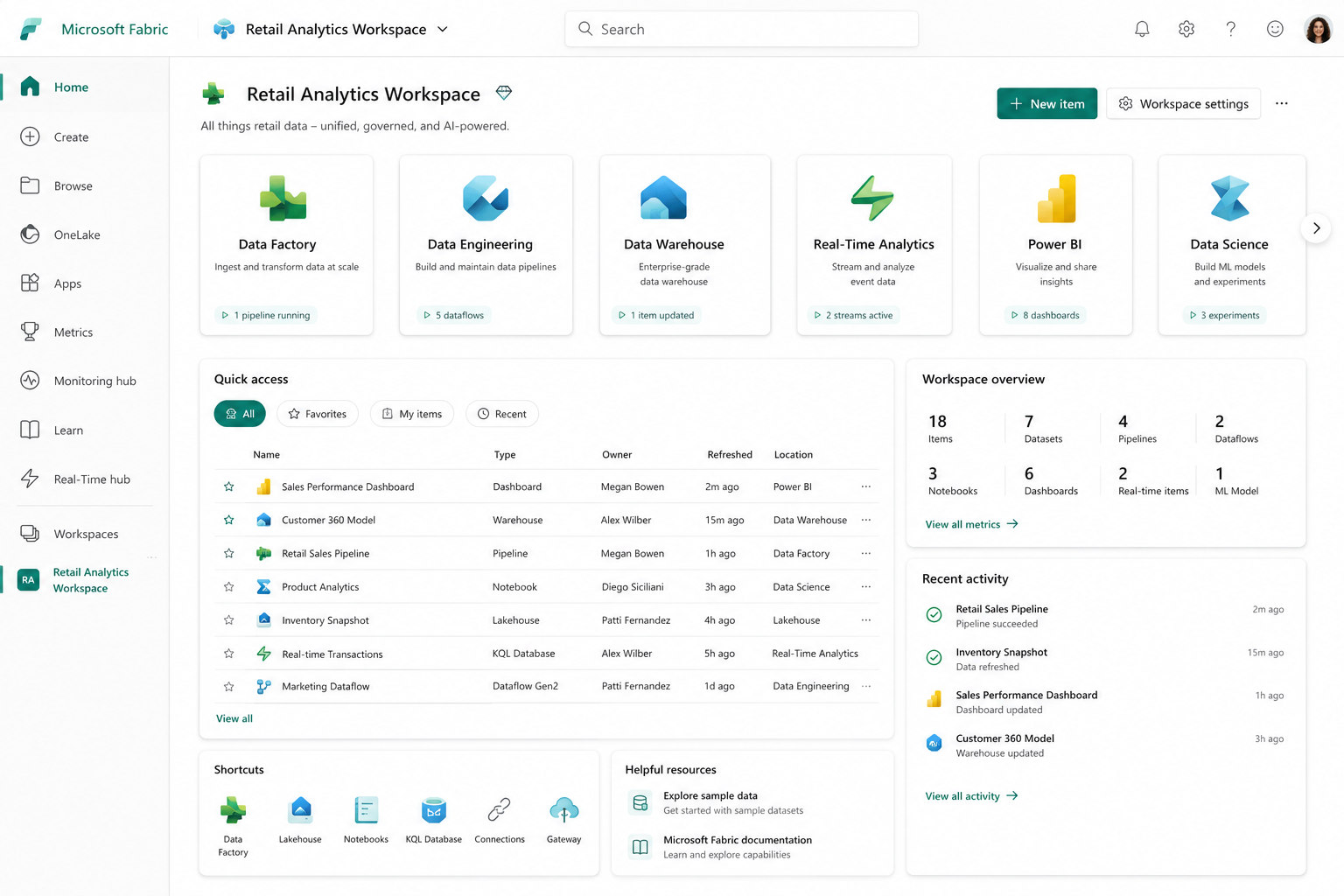
Task: Select the All filter tab
Action: [x=240, y=414]
